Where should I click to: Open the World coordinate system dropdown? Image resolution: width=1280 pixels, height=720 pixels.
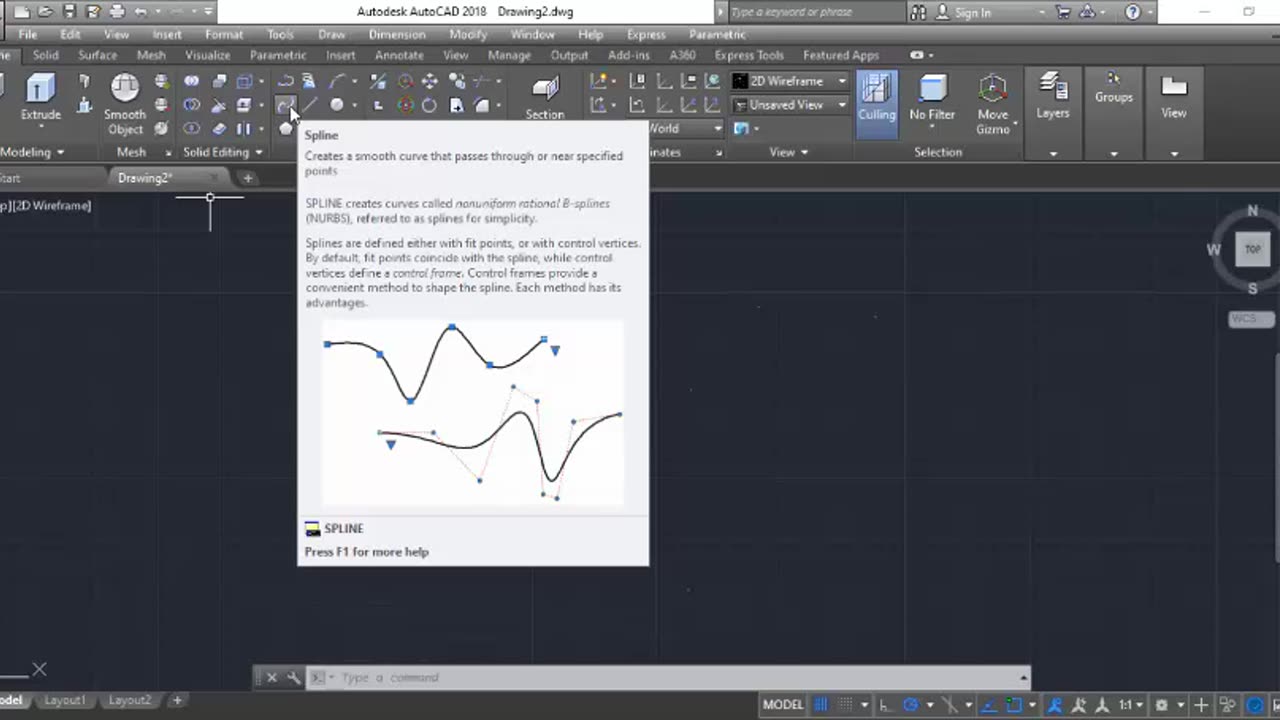pos(684,128)
